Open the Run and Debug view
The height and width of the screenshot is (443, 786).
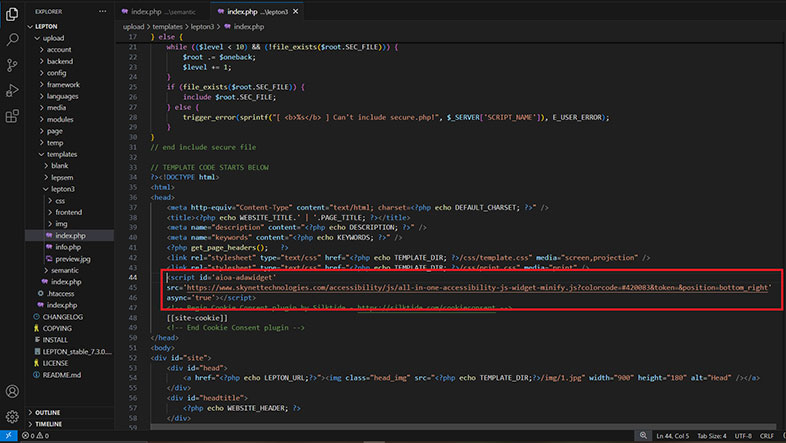[x=12, y=91]
